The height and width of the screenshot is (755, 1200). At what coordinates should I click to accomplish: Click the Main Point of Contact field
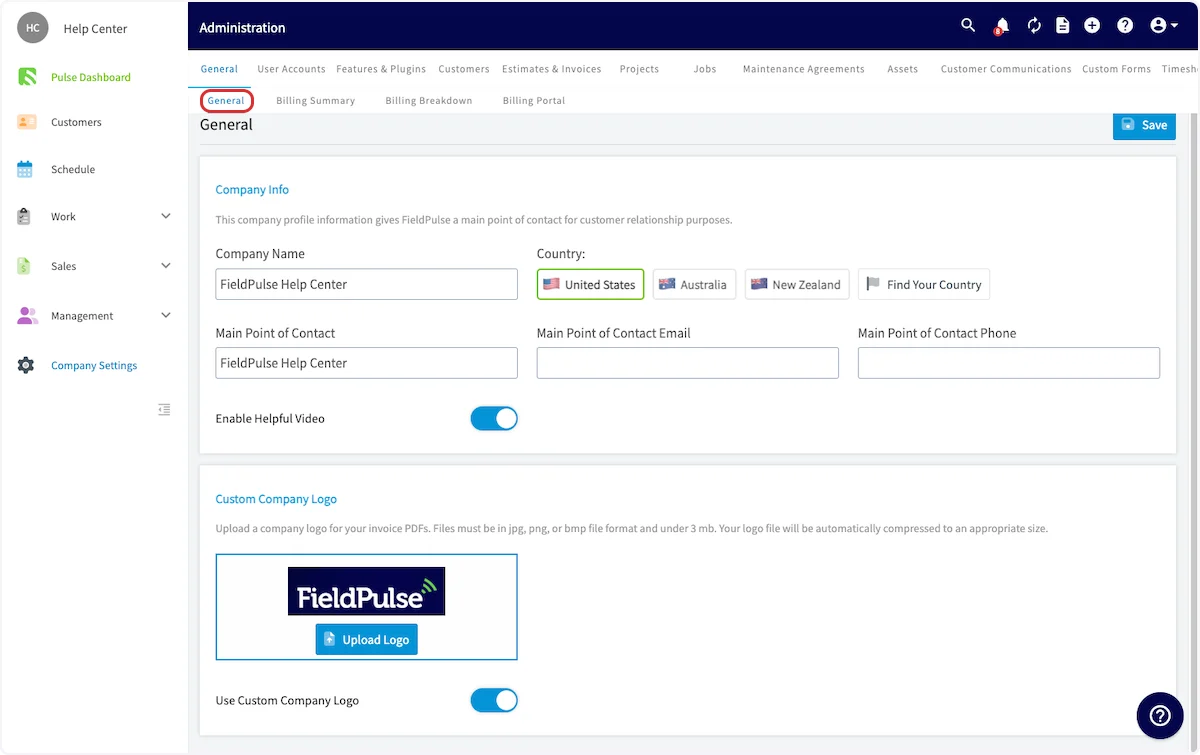point(367,363)
